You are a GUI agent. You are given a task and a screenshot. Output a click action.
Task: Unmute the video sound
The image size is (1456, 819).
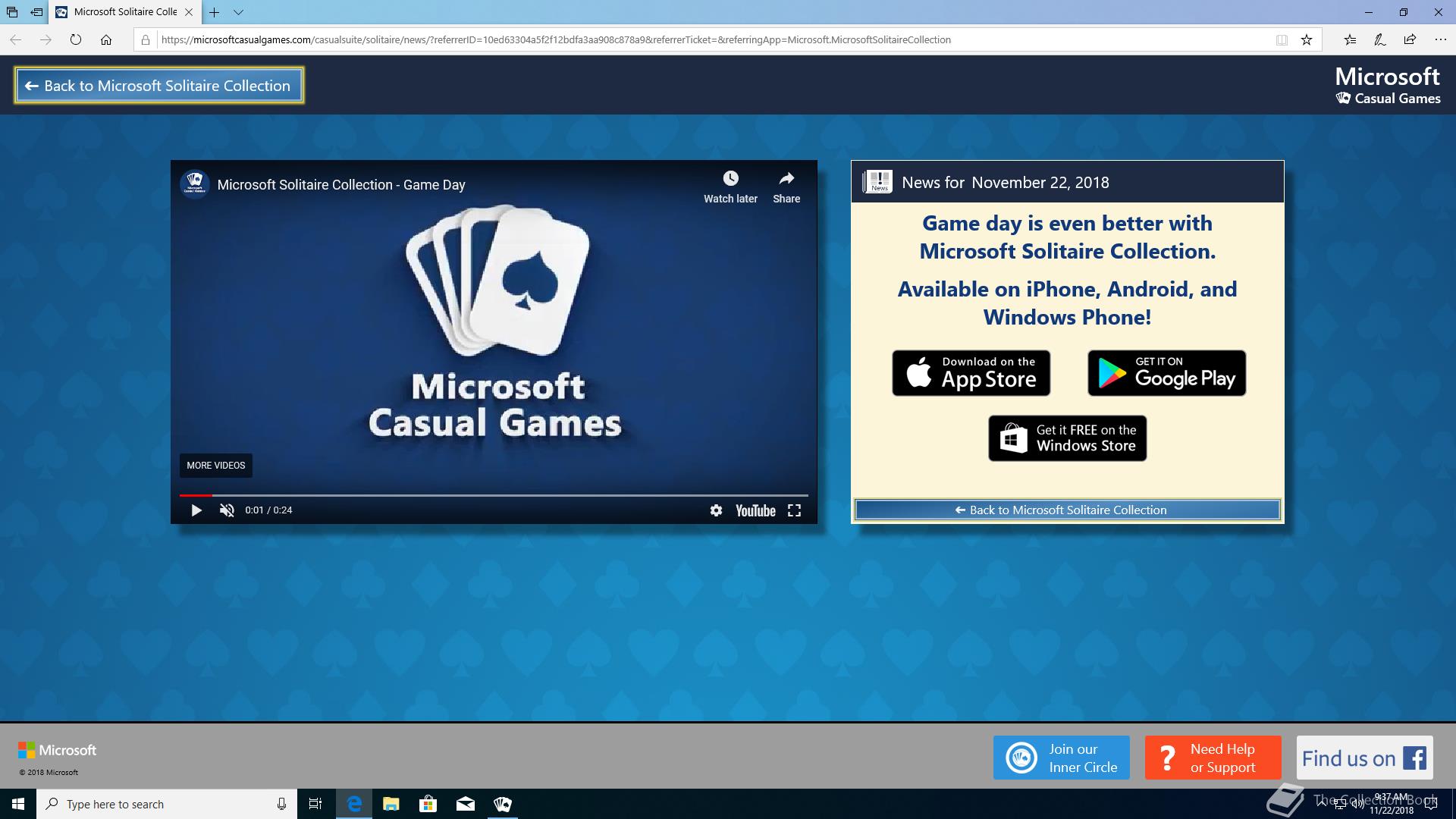[227, 510]
